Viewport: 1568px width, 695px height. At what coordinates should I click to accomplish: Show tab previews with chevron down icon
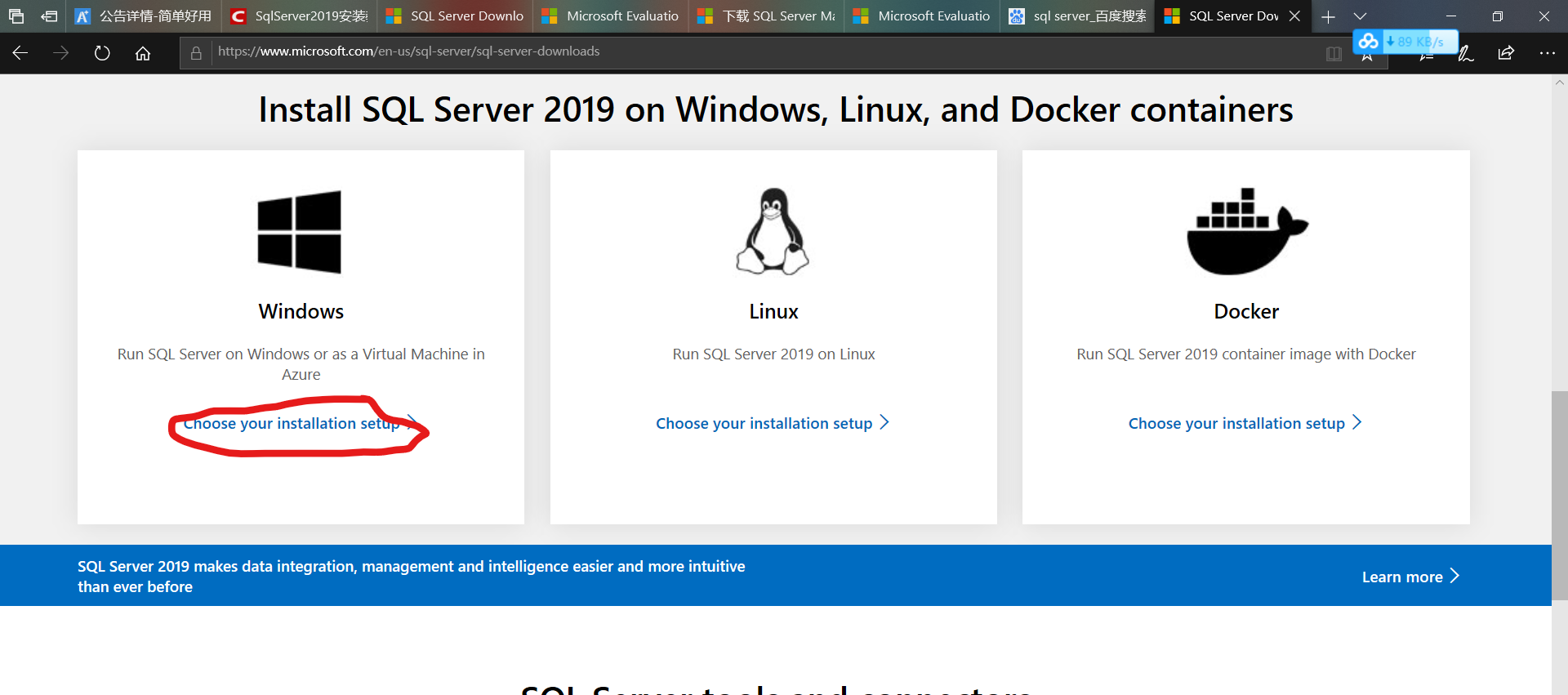[x=1360, y=16]
